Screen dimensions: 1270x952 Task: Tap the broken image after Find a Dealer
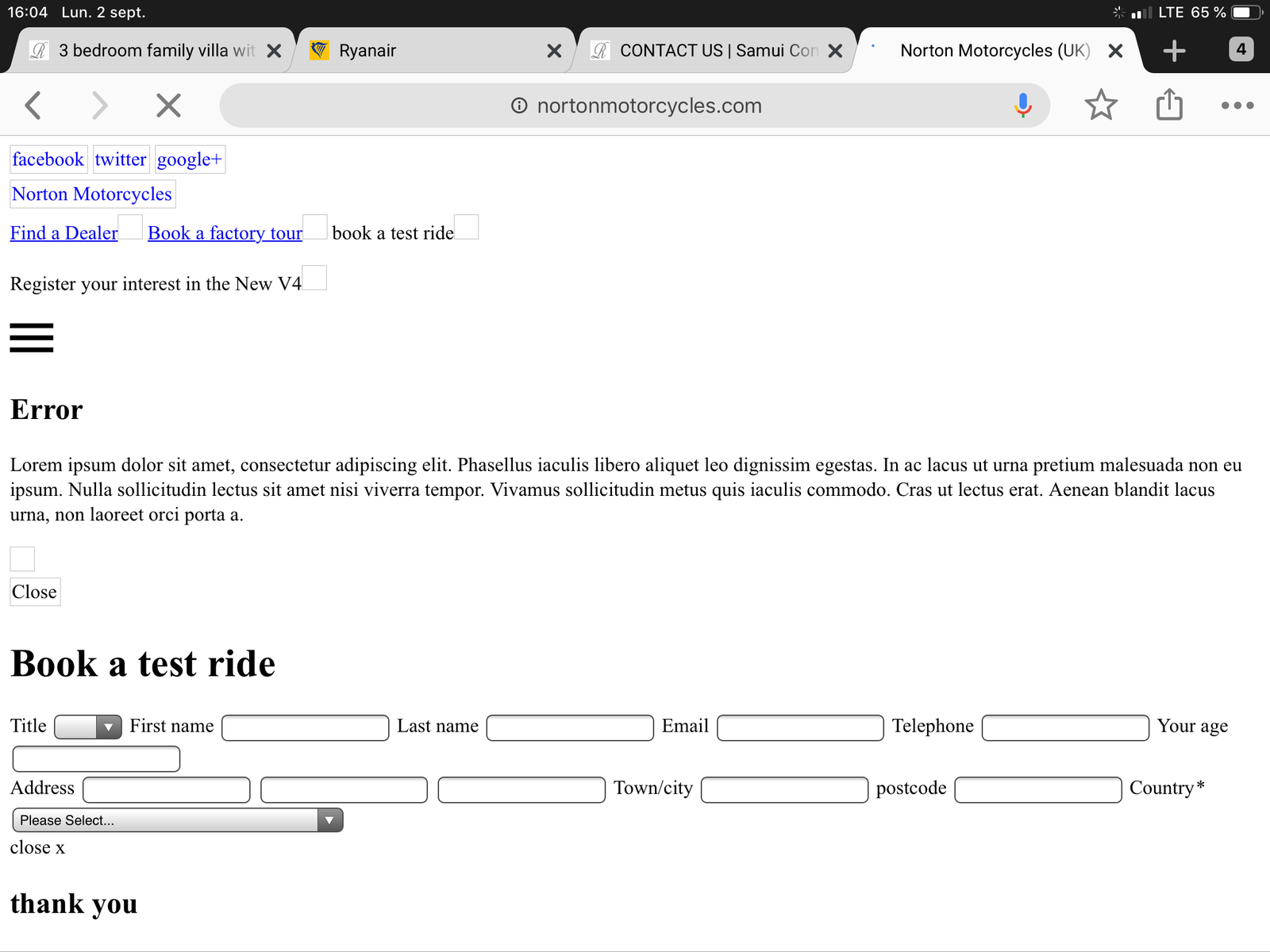point(130,227)
